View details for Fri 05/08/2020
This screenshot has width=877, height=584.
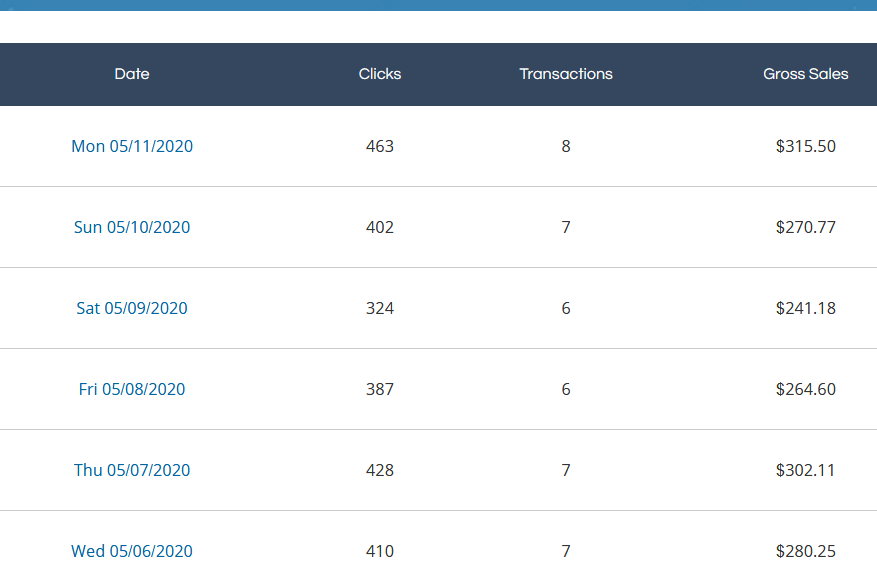pos(132,389)
